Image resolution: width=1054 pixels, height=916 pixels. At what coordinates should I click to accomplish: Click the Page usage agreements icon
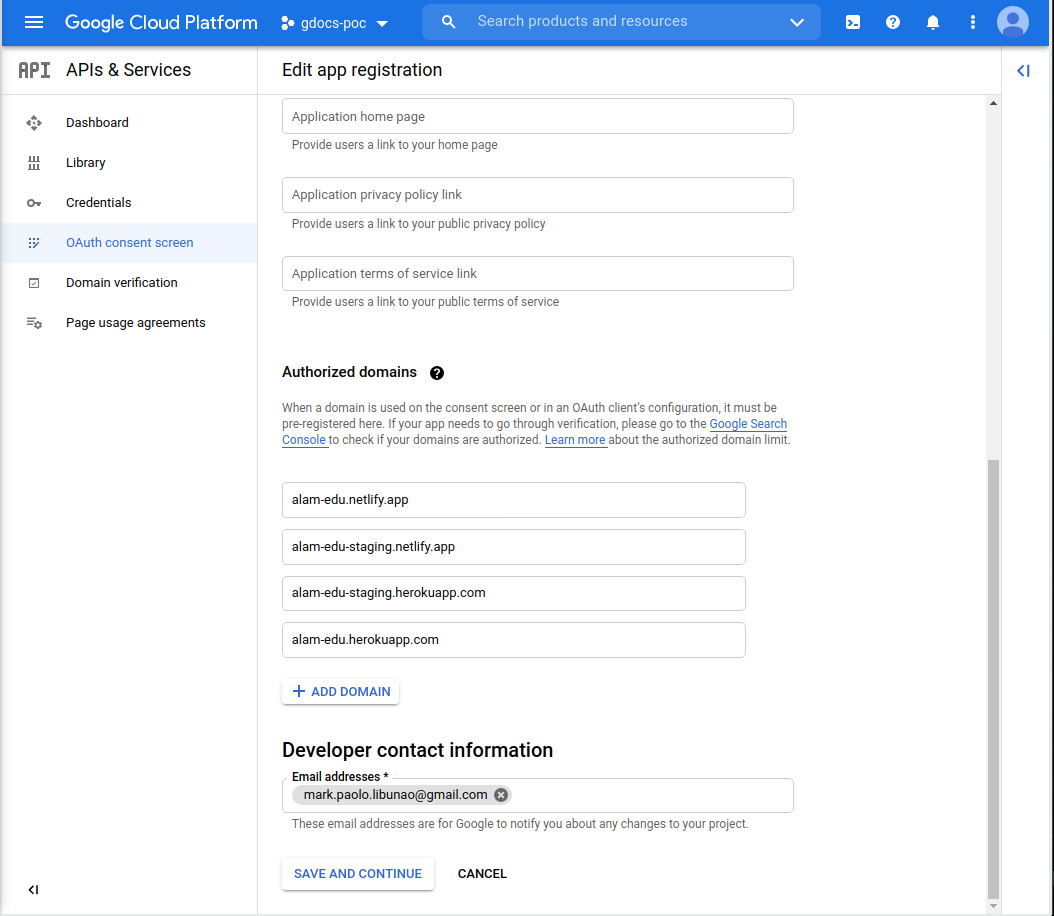click(34, 323)
